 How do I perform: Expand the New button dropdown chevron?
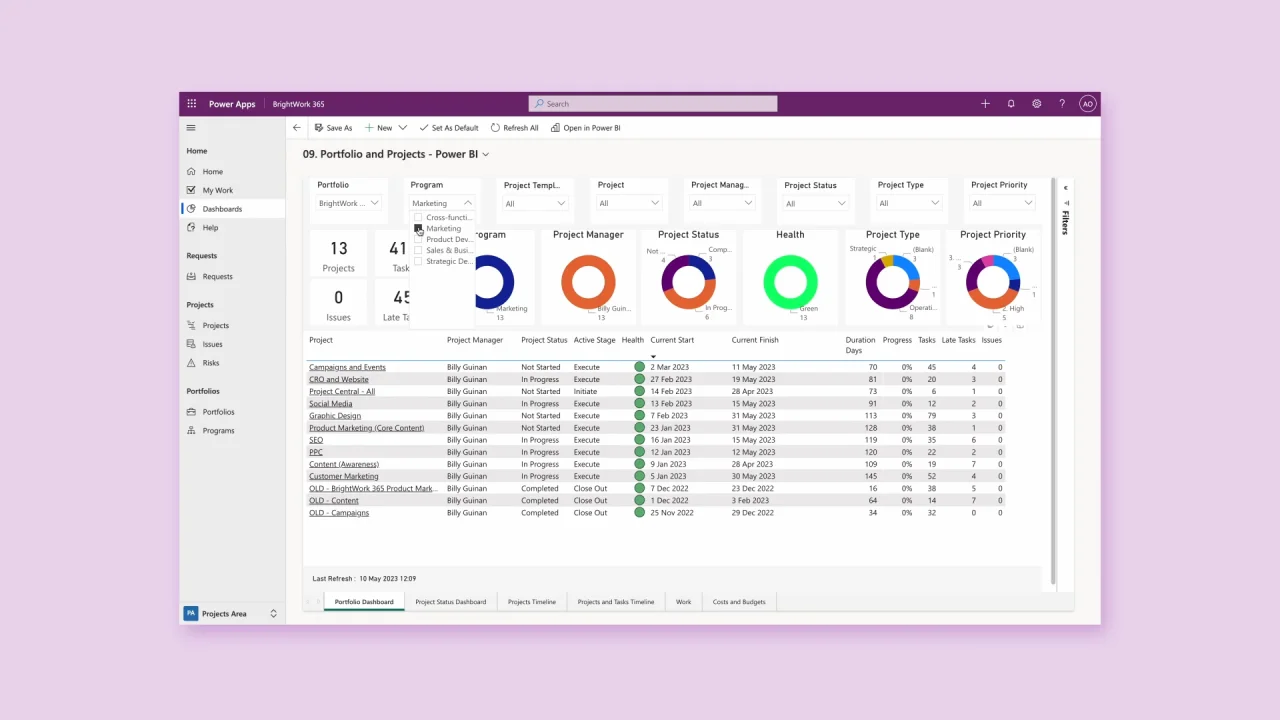[x=403, y=128]
